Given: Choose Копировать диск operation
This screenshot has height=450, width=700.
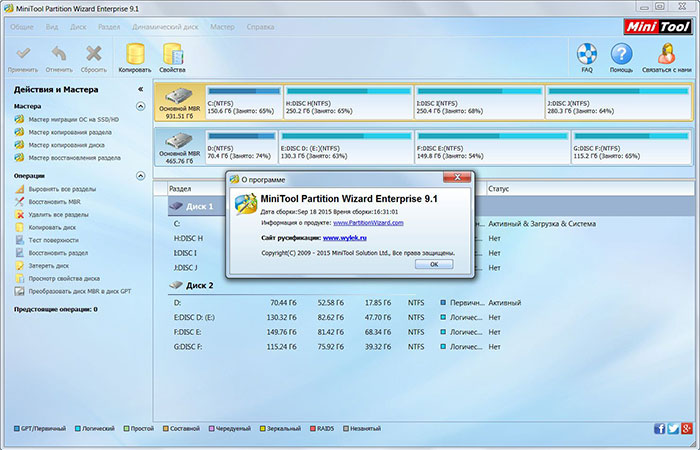Looking at the screenshot, I should [45, 227].
